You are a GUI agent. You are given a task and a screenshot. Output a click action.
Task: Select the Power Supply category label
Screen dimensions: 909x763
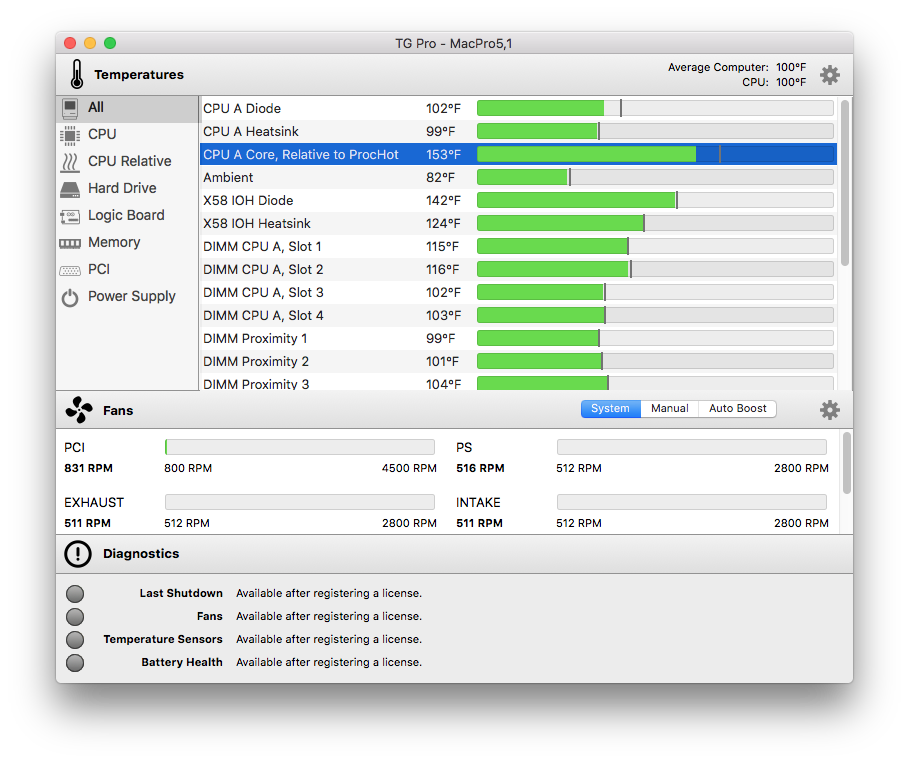point(132,296)
